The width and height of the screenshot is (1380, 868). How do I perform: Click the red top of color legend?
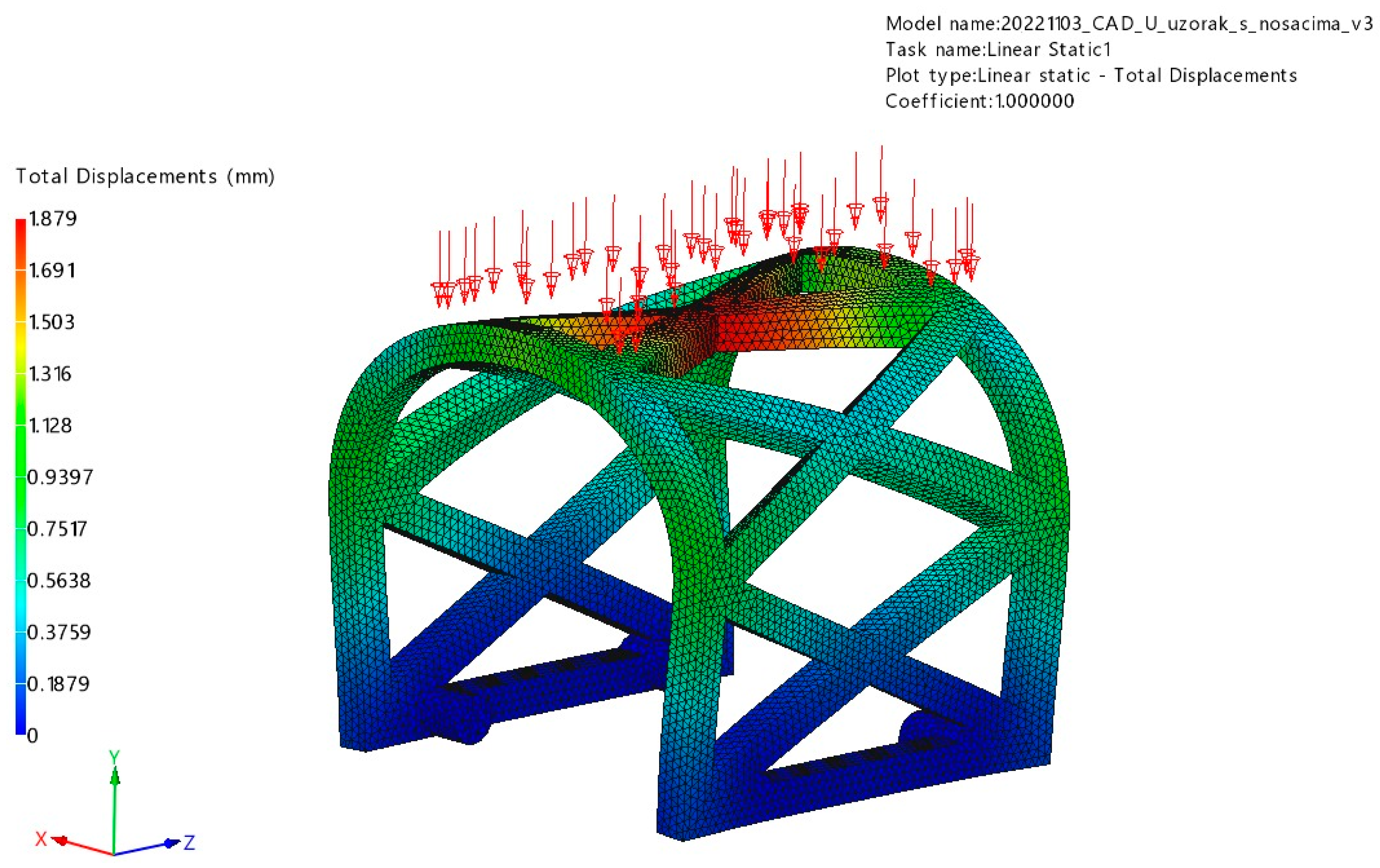[20, 229]
